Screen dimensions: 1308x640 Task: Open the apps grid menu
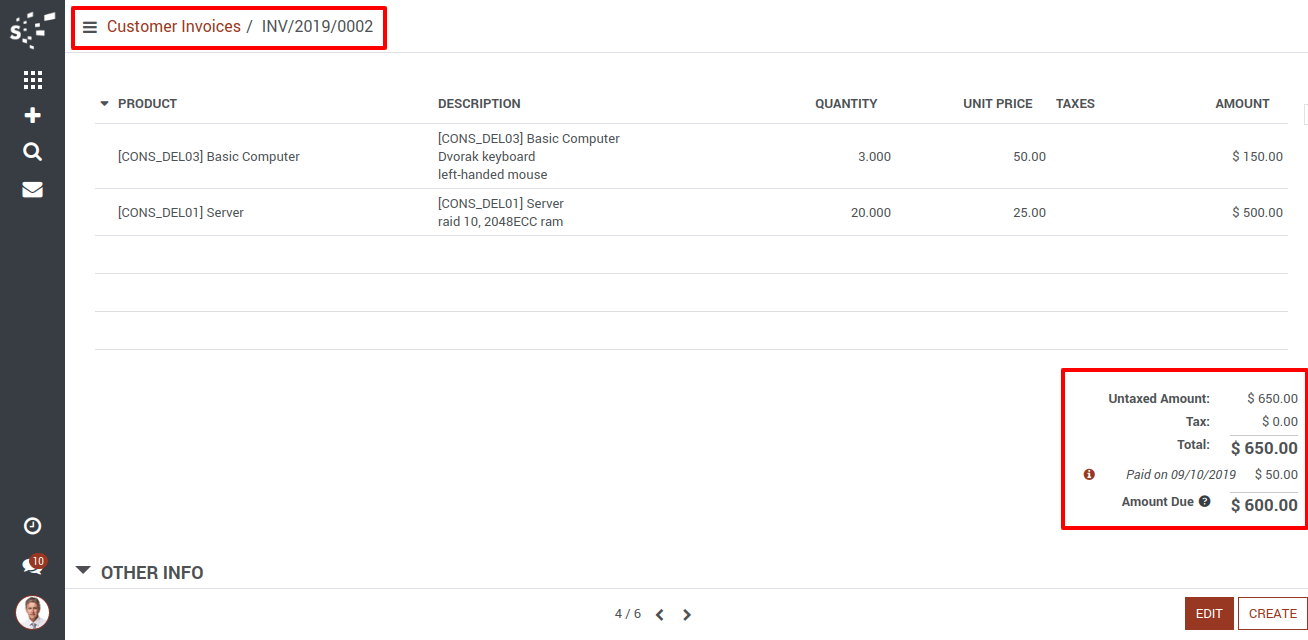coord(32,80)
